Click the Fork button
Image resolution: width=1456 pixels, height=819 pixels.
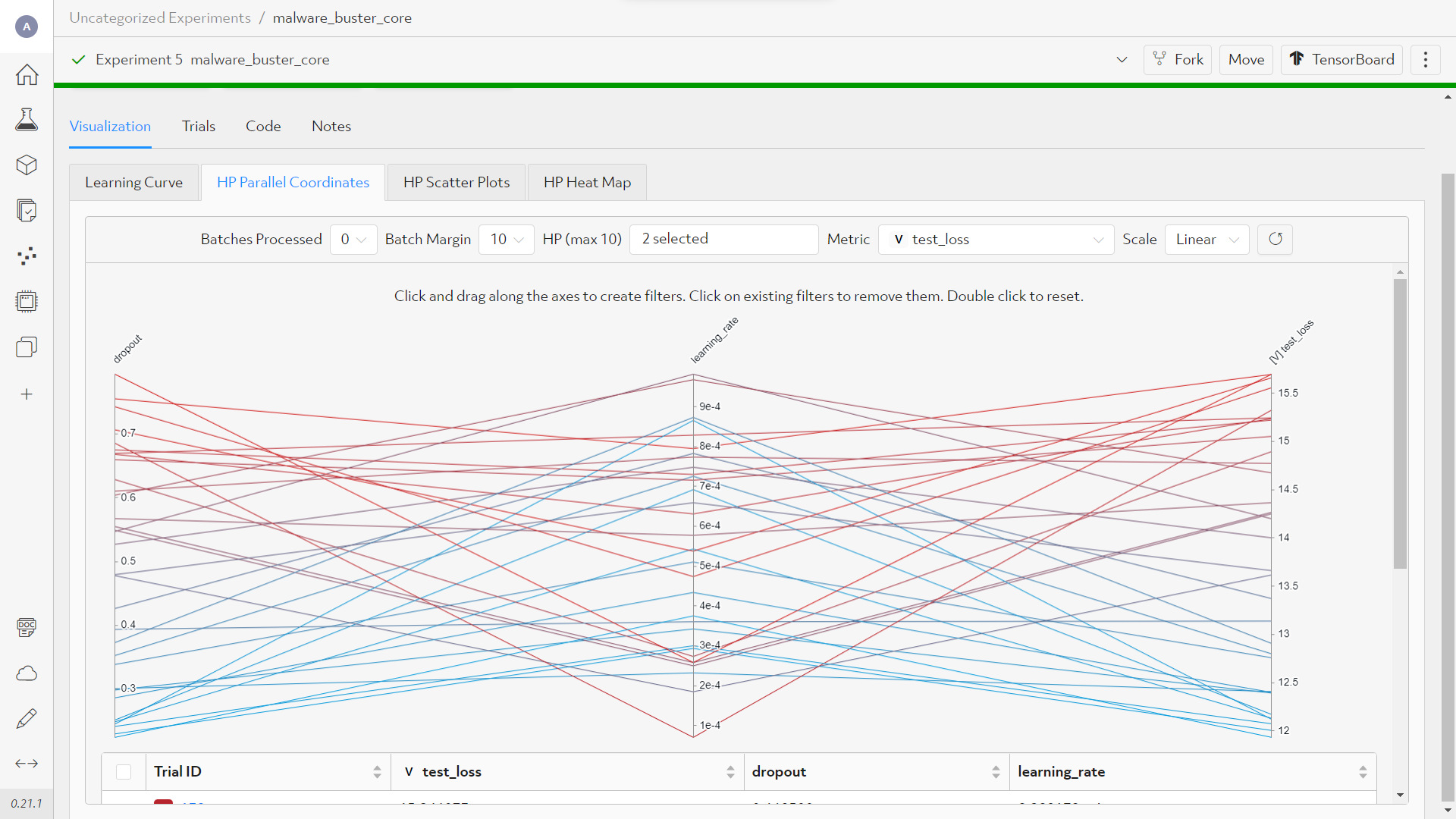click(1178, 60)
